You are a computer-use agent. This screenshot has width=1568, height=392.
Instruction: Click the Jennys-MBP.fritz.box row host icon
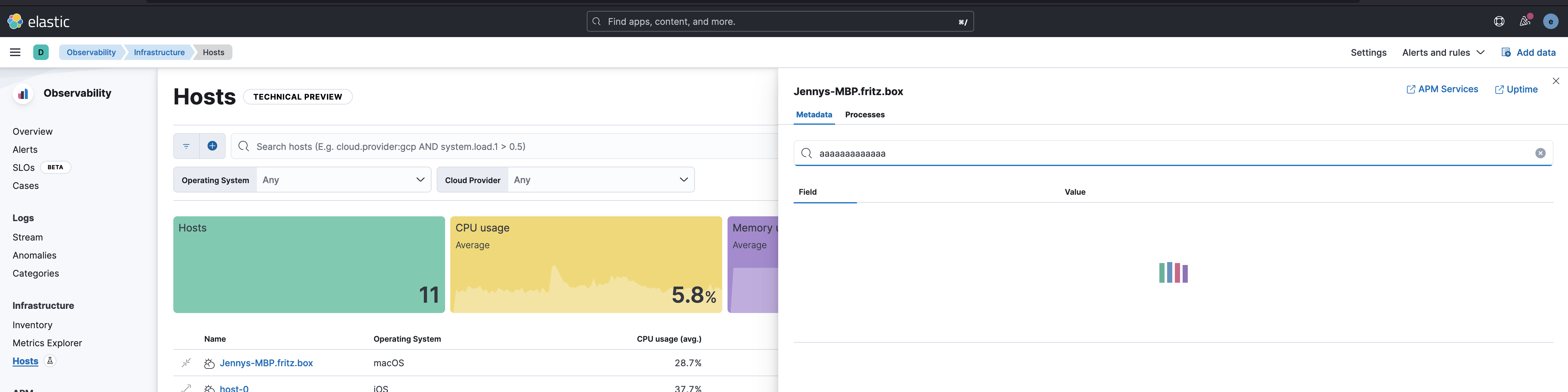209,363
